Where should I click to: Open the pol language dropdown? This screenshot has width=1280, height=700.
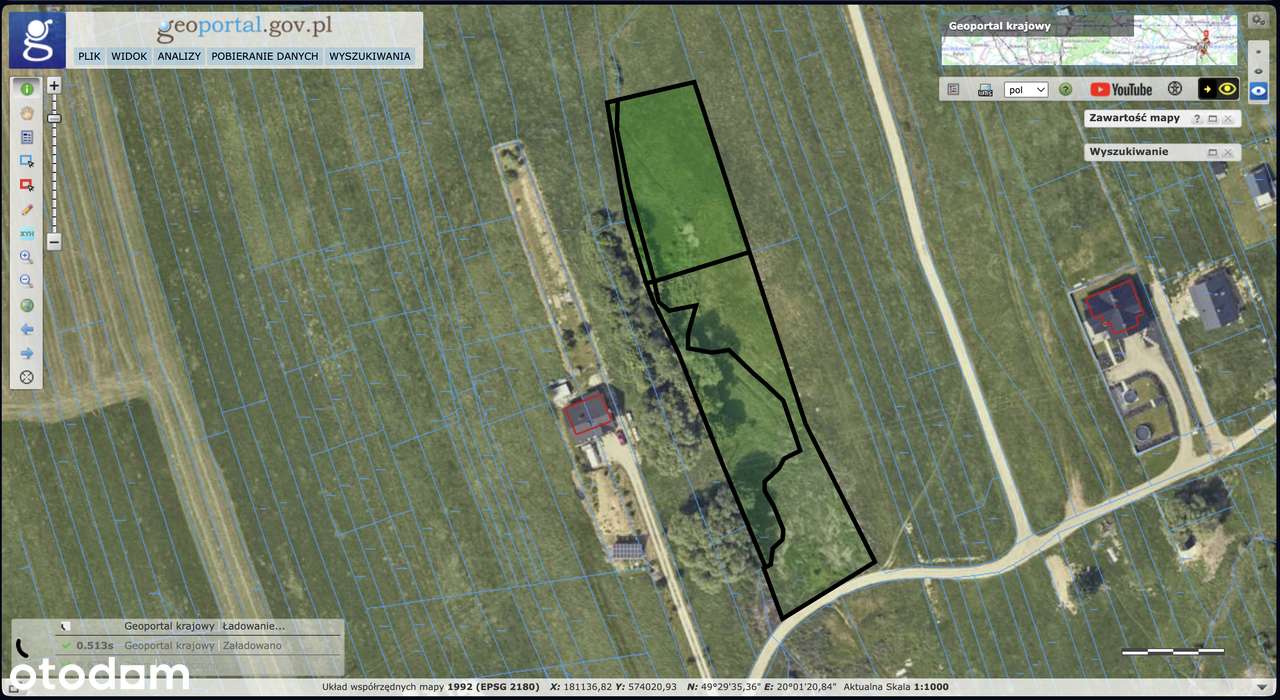click(x=1026, y=89)
